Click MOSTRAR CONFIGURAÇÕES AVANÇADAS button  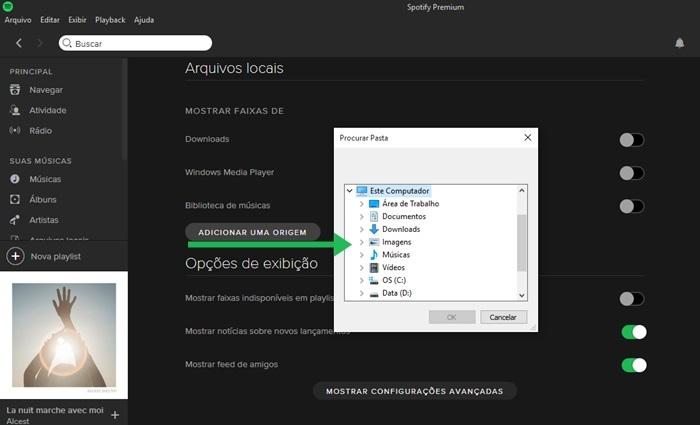pos(415,391)
